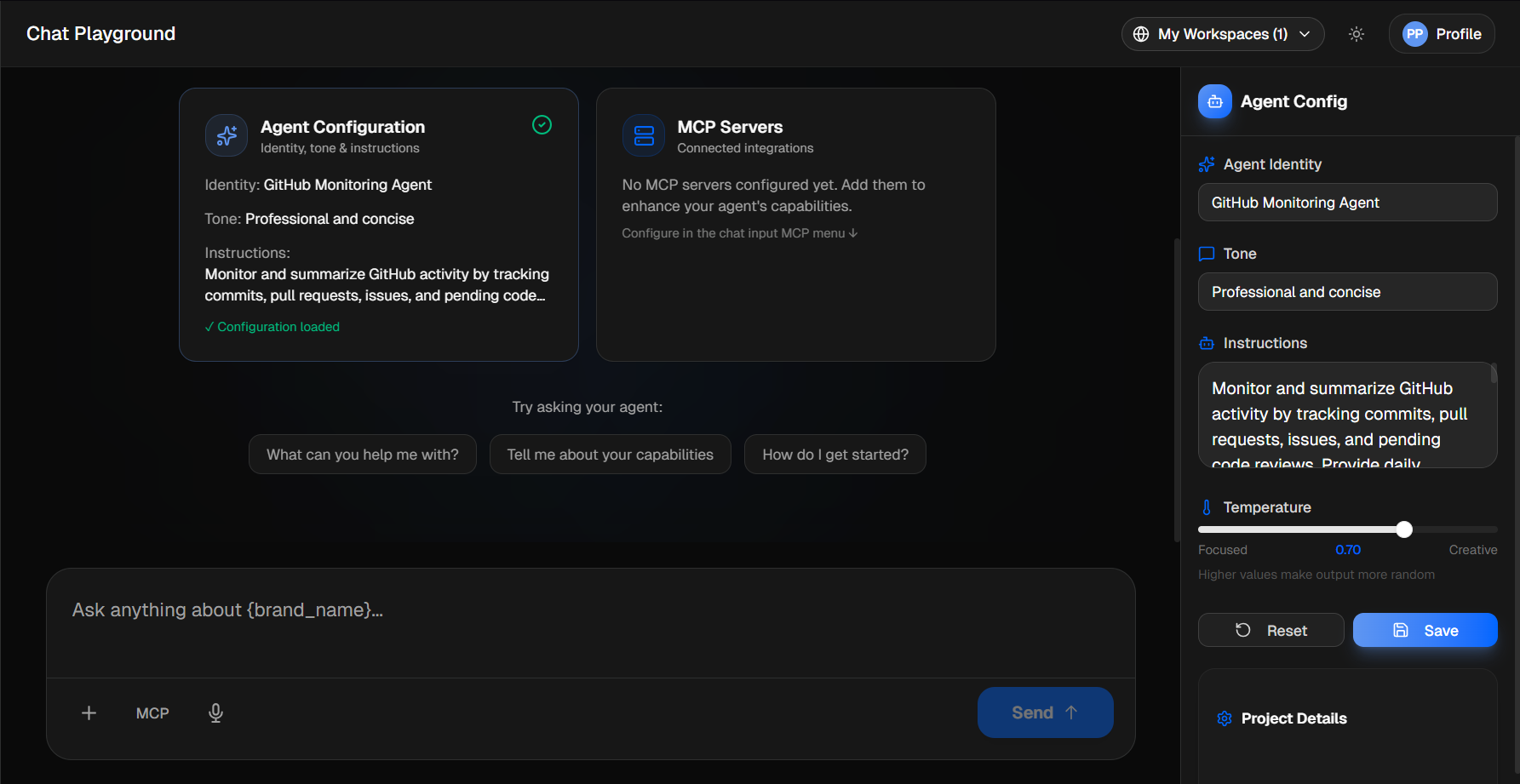The width and height of the screenshot is (1520, 784).
Task: Click the Agent Config robot icon in sidebar
Action: [x=1214, y=101]
